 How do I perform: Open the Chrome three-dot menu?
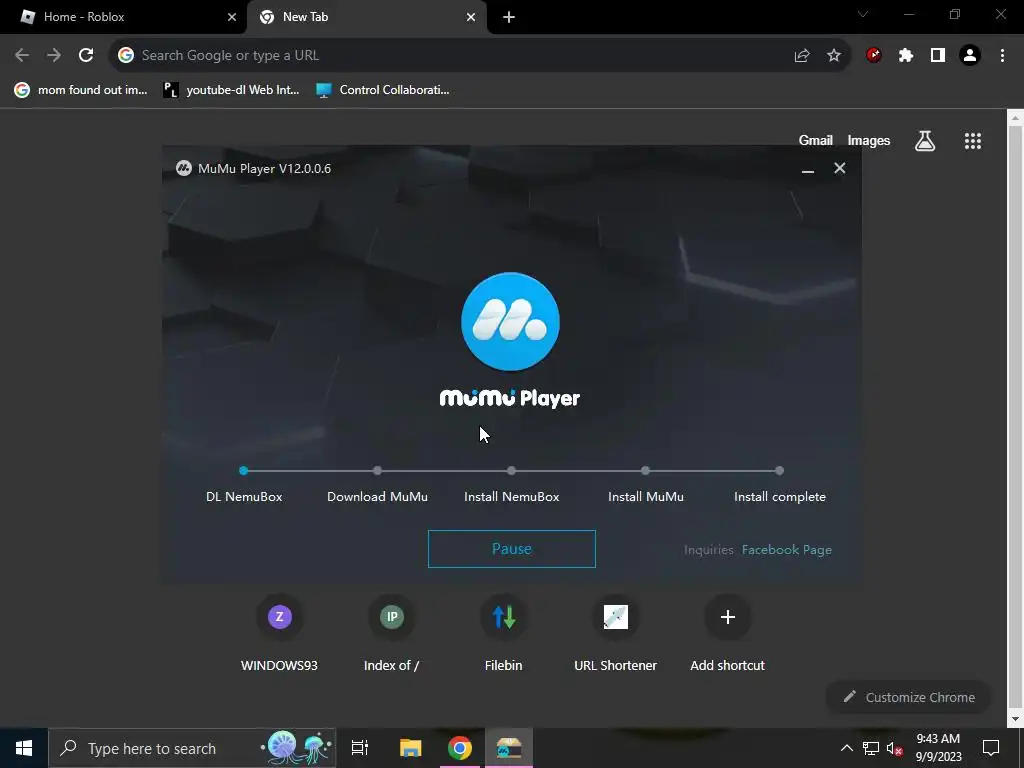1002,56
